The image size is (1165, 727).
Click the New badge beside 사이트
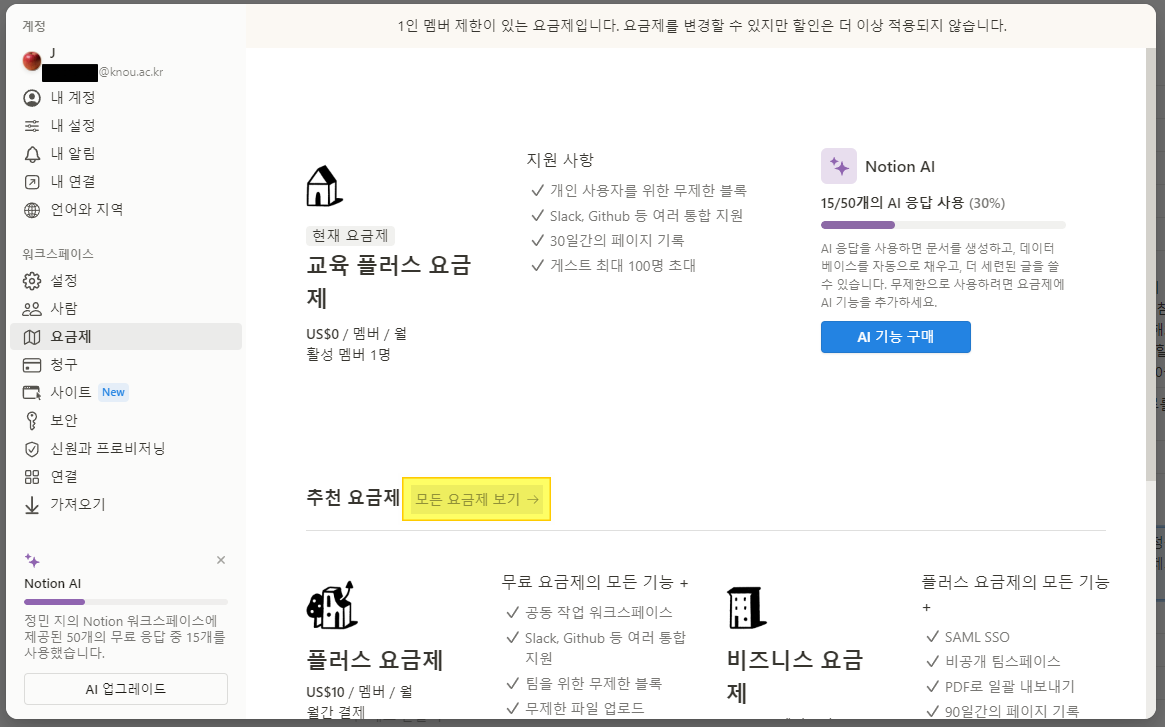[x=114, y=392]
